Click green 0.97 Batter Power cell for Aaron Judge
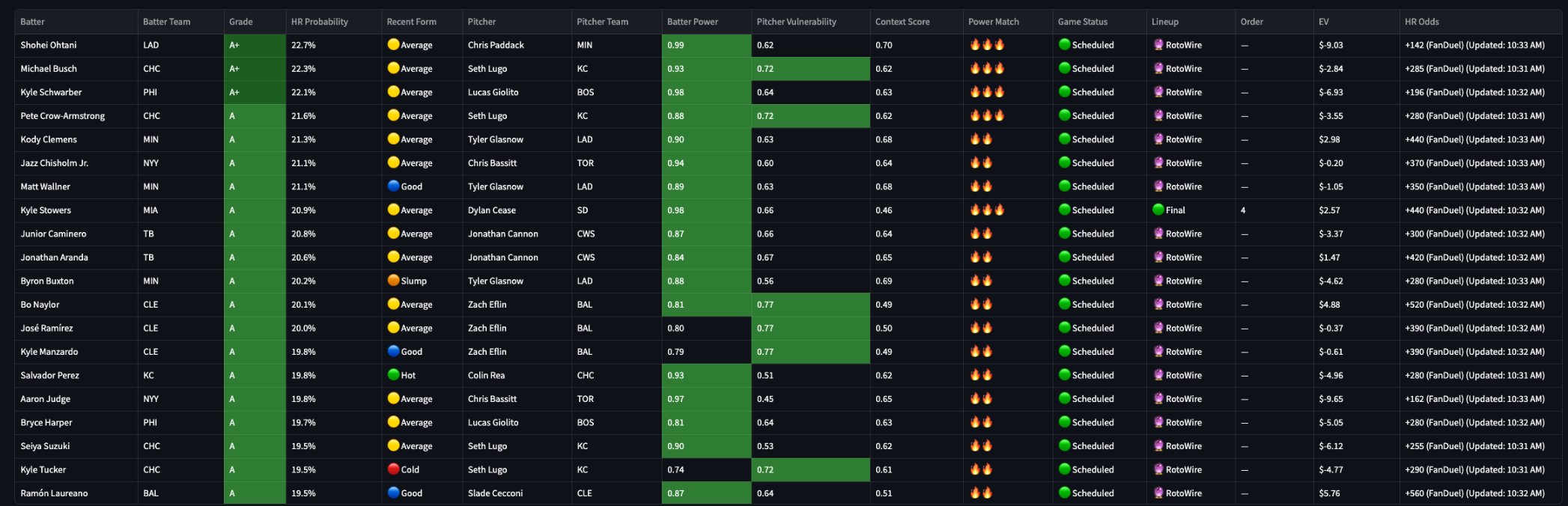The height and width of the screenshot is (506, 1568). click(707, 399)
